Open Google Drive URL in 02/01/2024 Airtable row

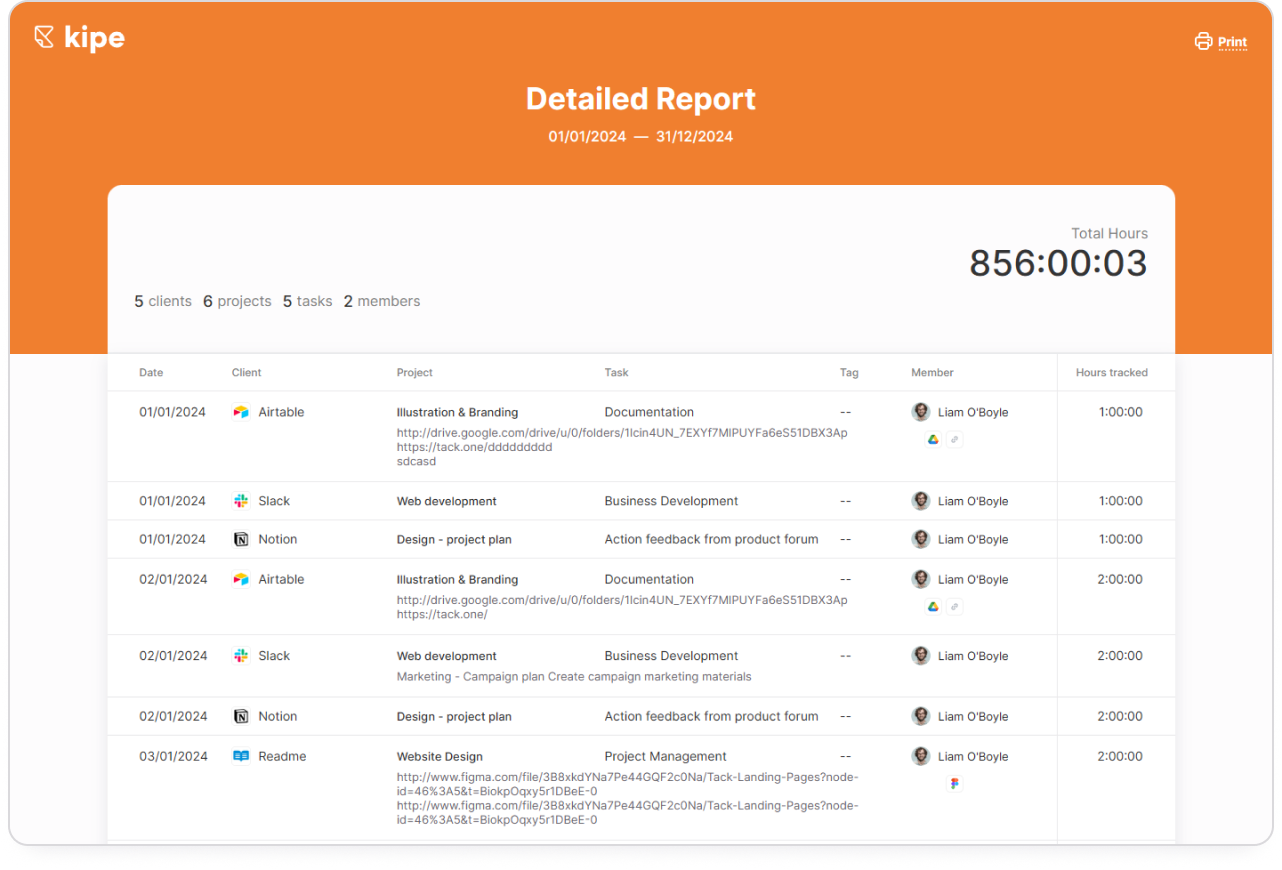622,600
